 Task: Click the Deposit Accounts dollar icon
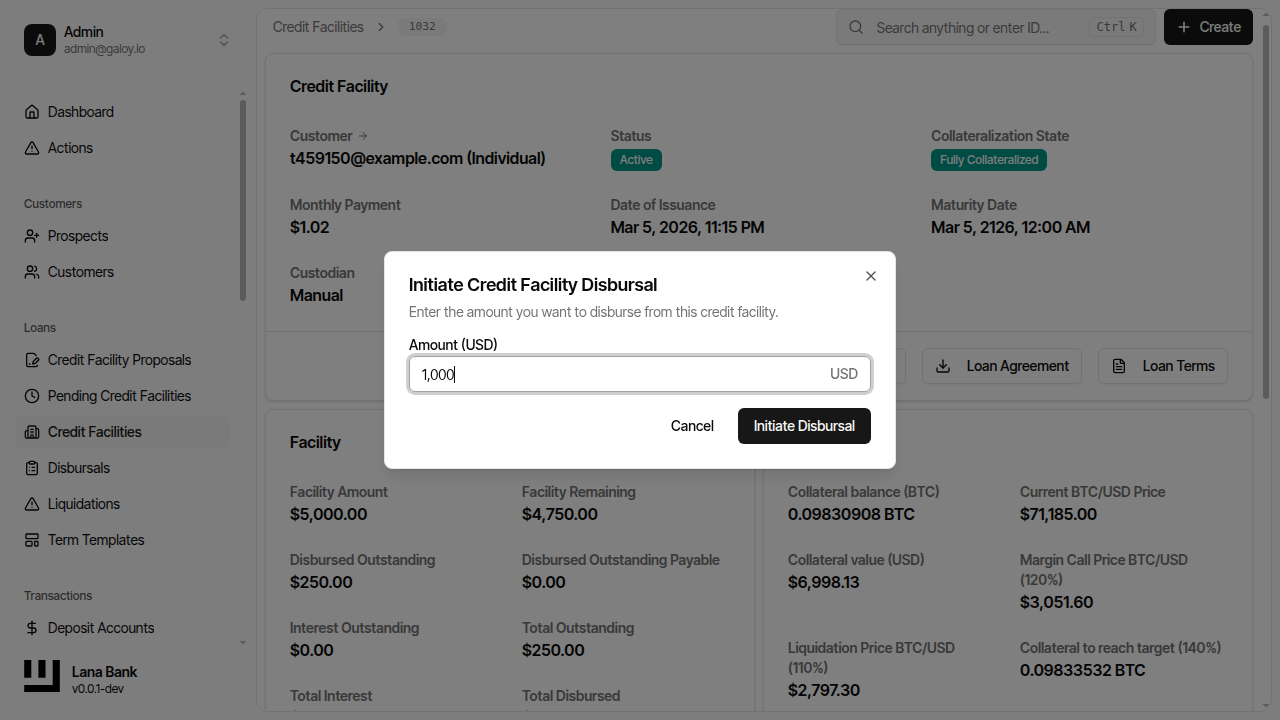pyautogui.click(x=32, y=628)
